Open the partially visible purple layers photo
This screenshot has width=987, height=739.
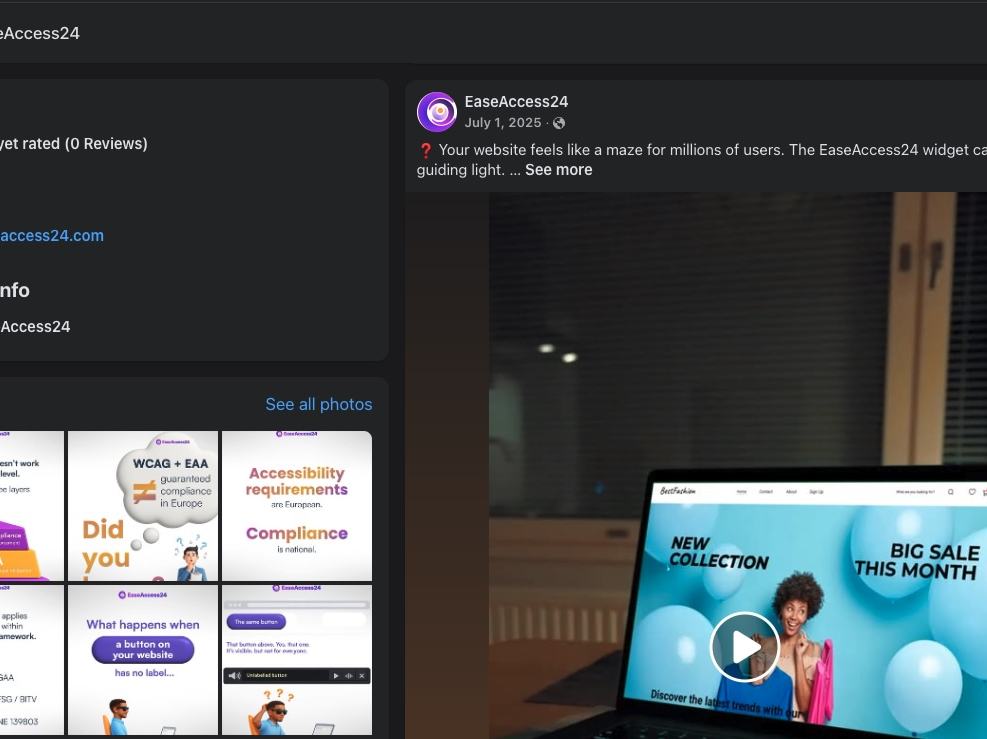(31, 506)
